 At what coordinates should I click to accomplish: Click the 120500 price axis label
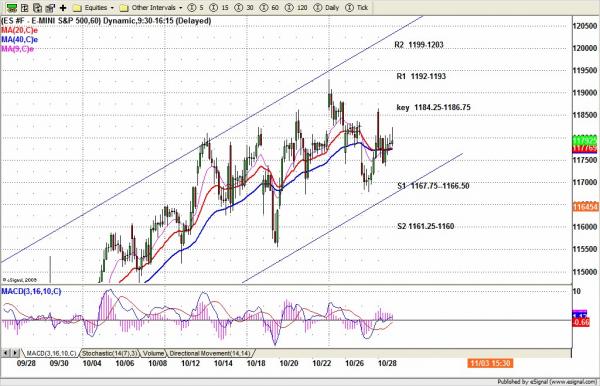585,26
